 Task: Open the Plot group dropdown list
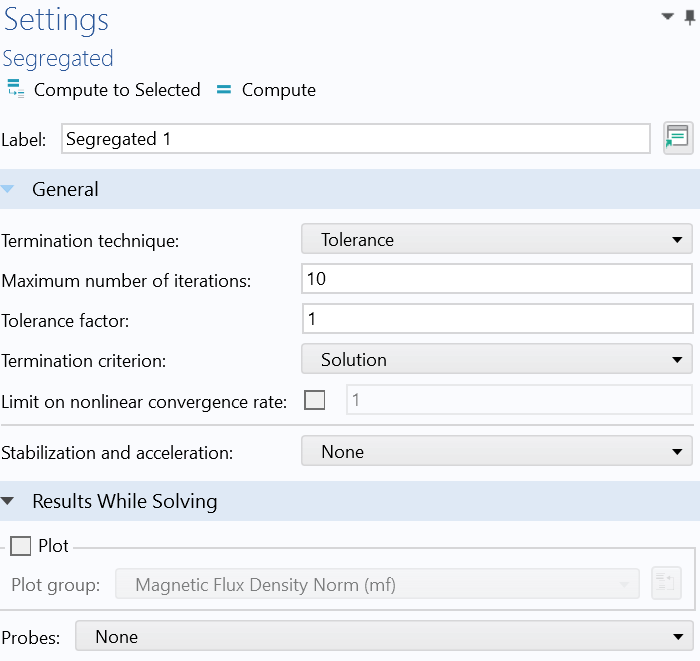(377, 584)
